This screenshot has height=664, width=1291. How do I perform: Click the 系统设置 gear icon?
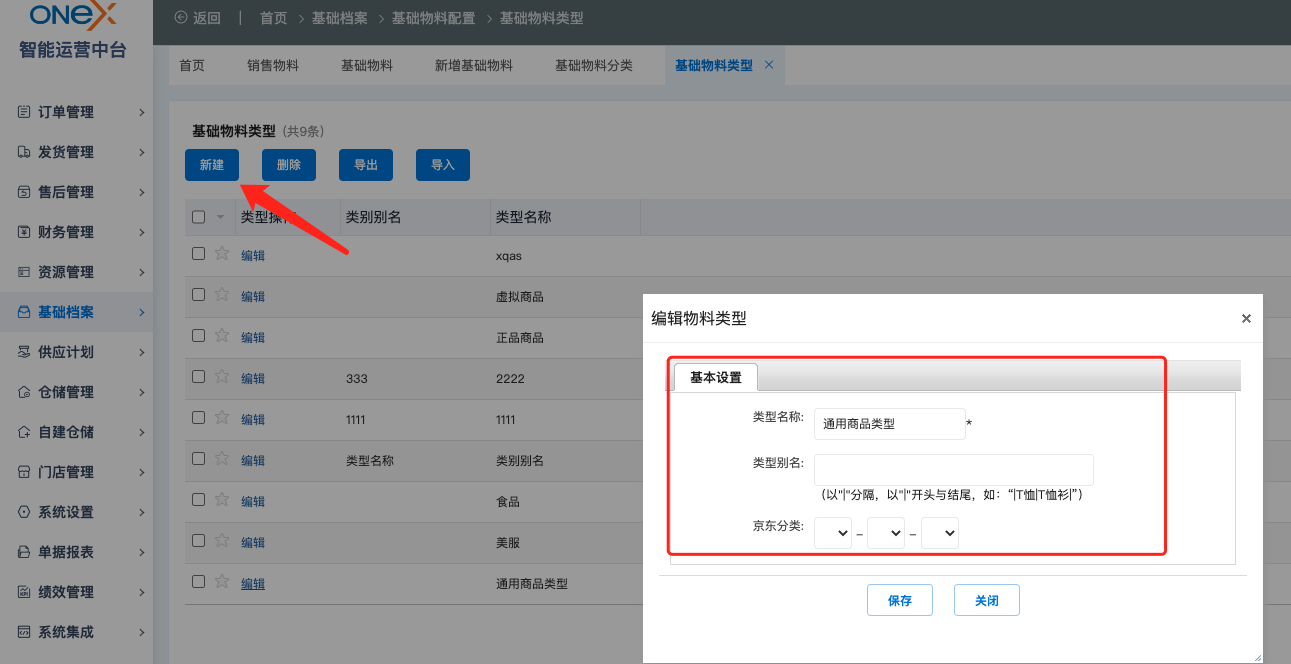click(24, 512)
